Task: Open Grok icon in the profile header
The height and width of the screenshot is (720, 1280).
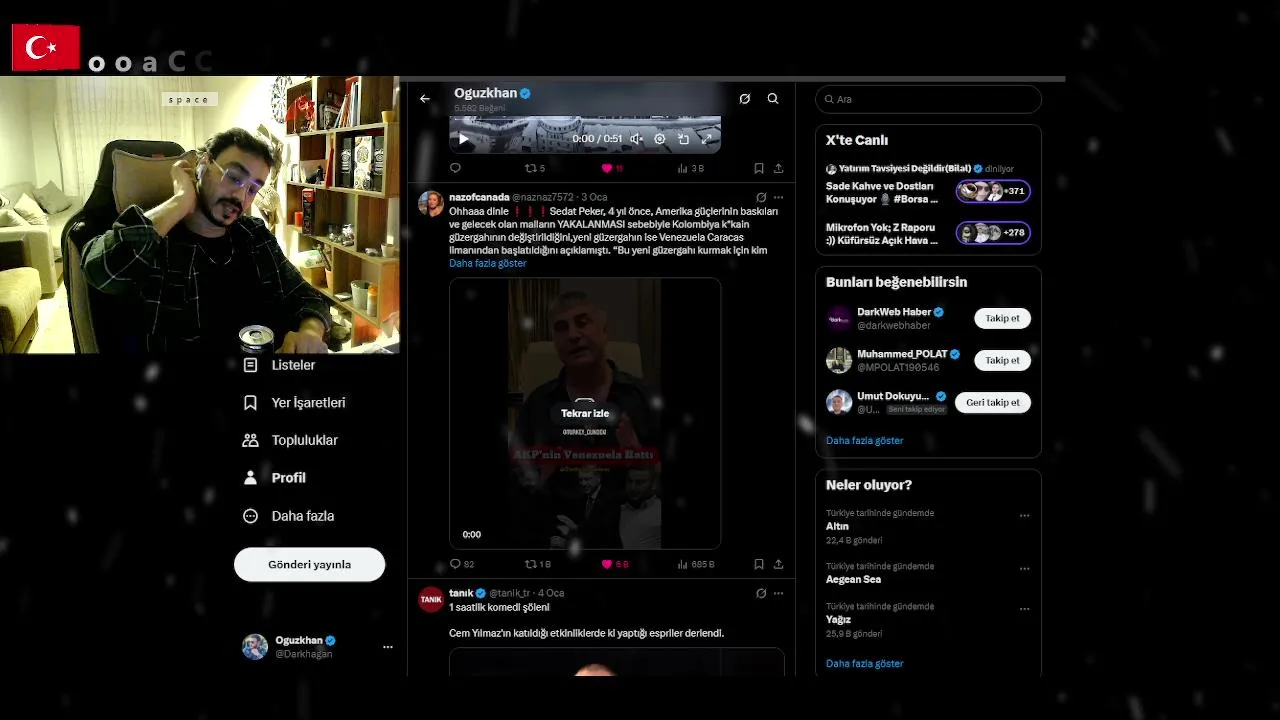Action: pos(744,99)
